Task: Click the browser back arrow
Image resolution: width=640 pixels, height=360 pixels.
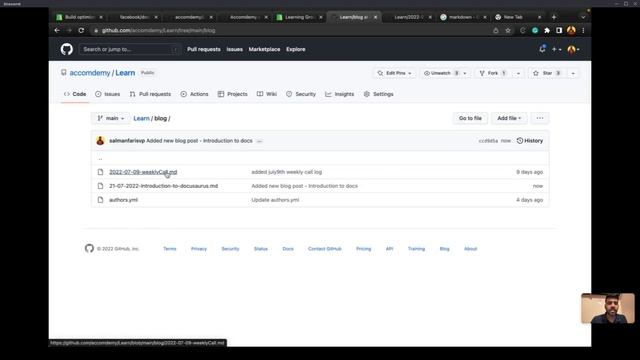Action: pos(57,30)
